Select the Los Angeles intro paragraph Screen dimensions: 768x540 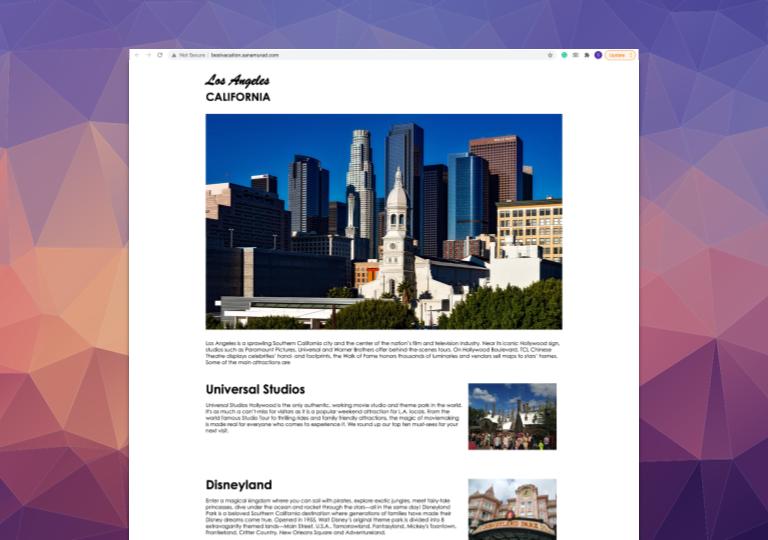383,353
